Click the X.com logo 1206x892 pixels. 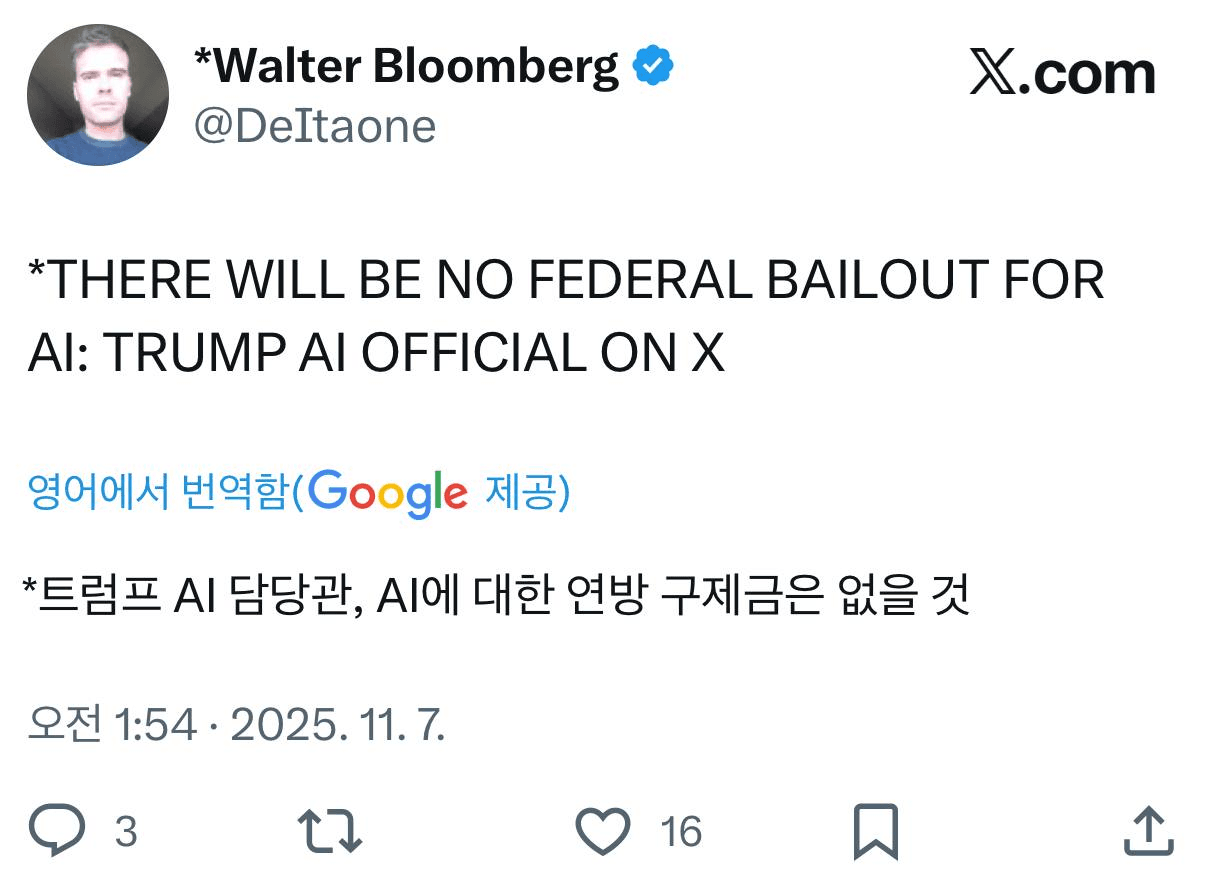[1062, 74]
